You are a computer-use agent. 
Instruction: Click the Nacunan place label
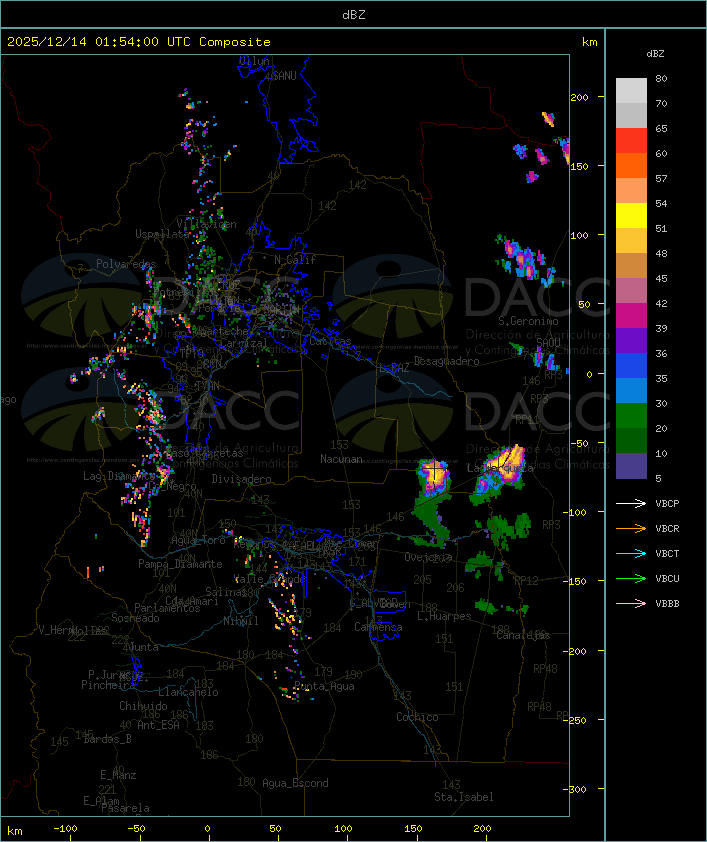pos(341,459)
